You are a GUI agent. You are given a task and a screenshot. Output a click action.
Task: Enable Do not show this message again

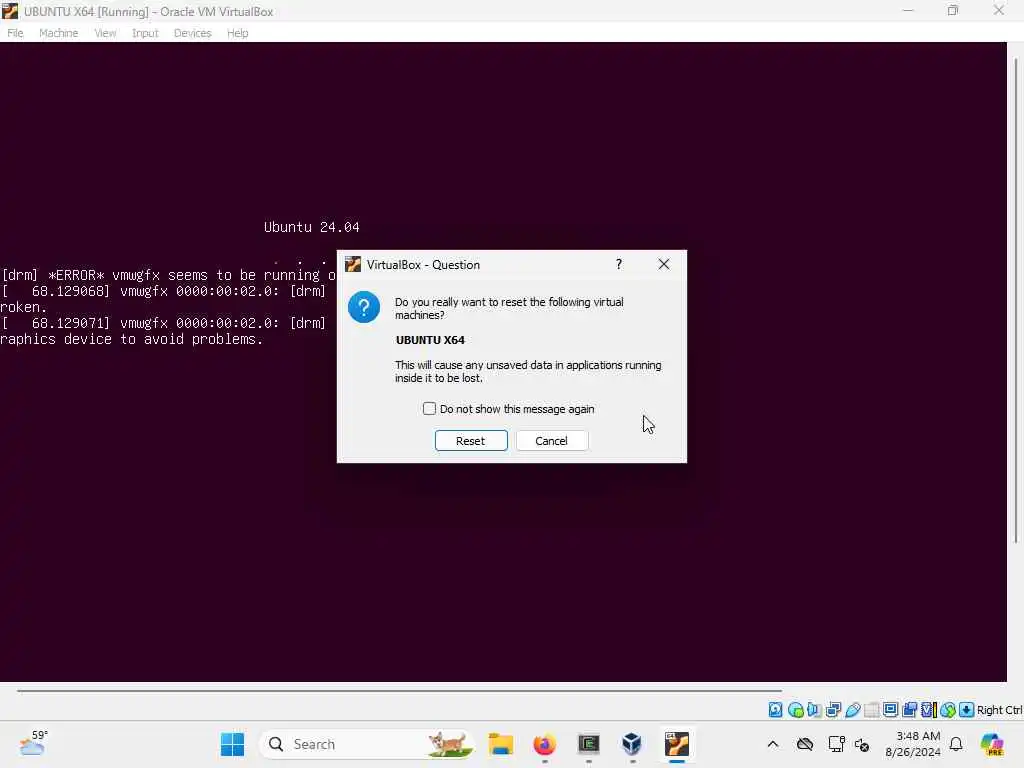pos(429,409)
